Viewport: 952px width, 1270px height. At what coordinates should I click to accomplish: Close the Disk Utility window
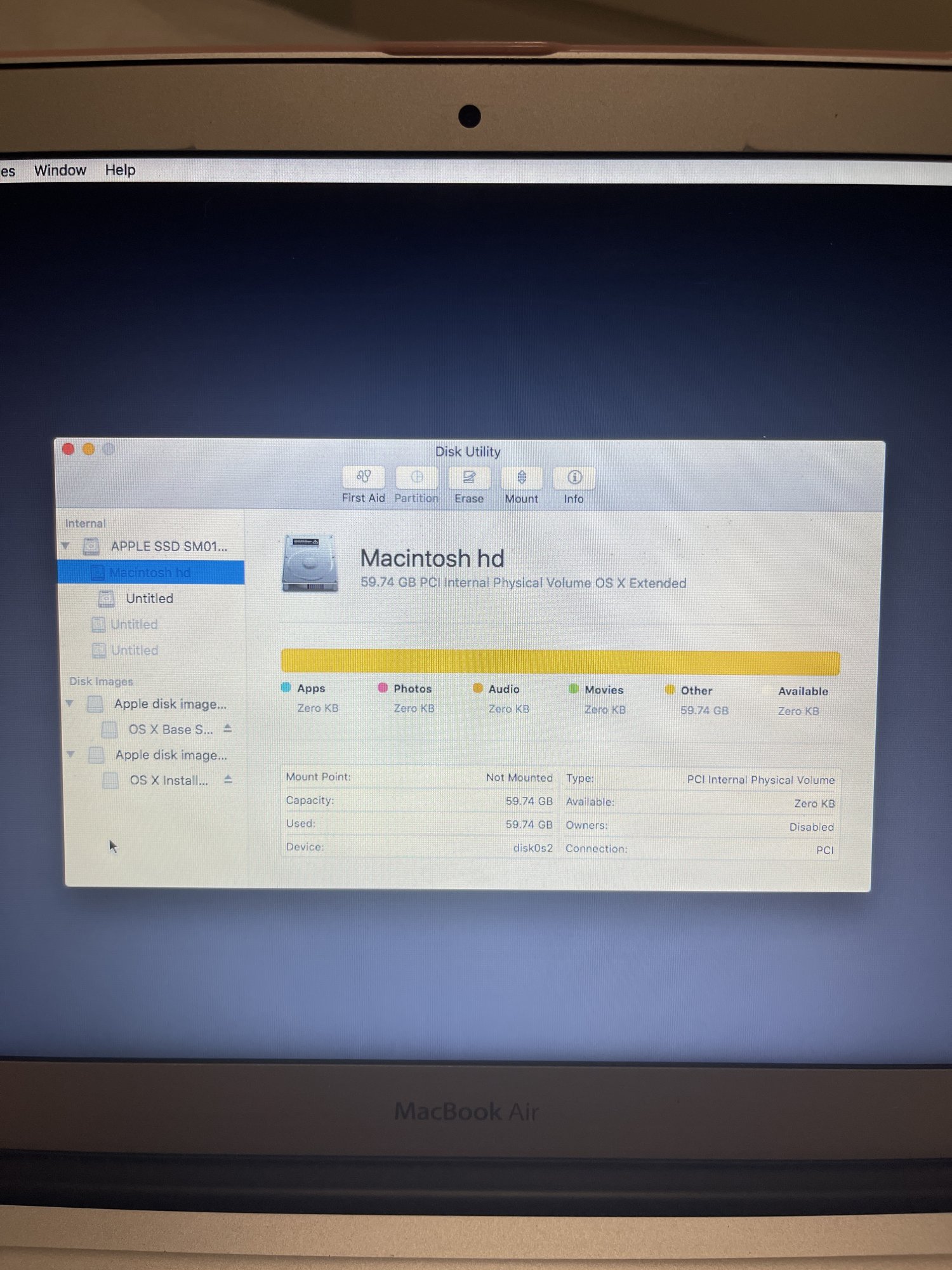point(69,449)
